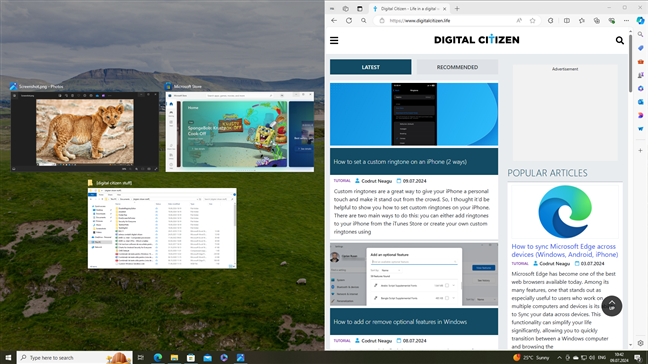The height and width of the screenshot is (364, 648).
Task: Open sidebar Tools briefcase icon
Action: [x=640, y=62]
